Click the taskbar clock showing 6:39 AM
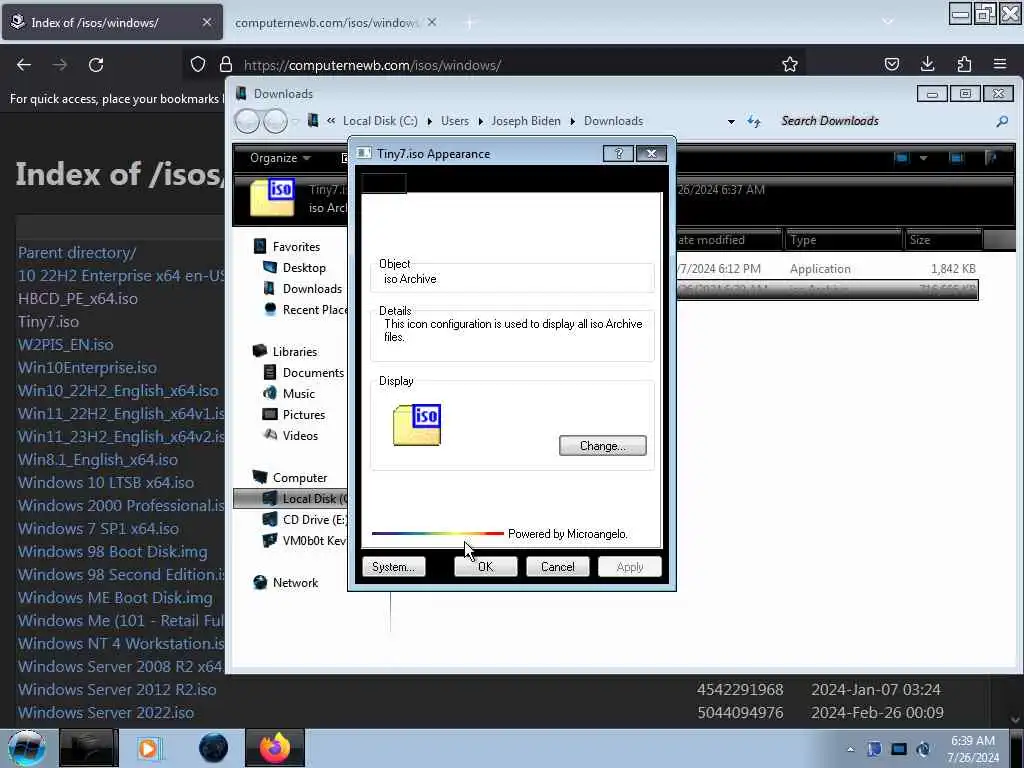The width and height of the screenshot is (1024, 768). tap(972, 749)
